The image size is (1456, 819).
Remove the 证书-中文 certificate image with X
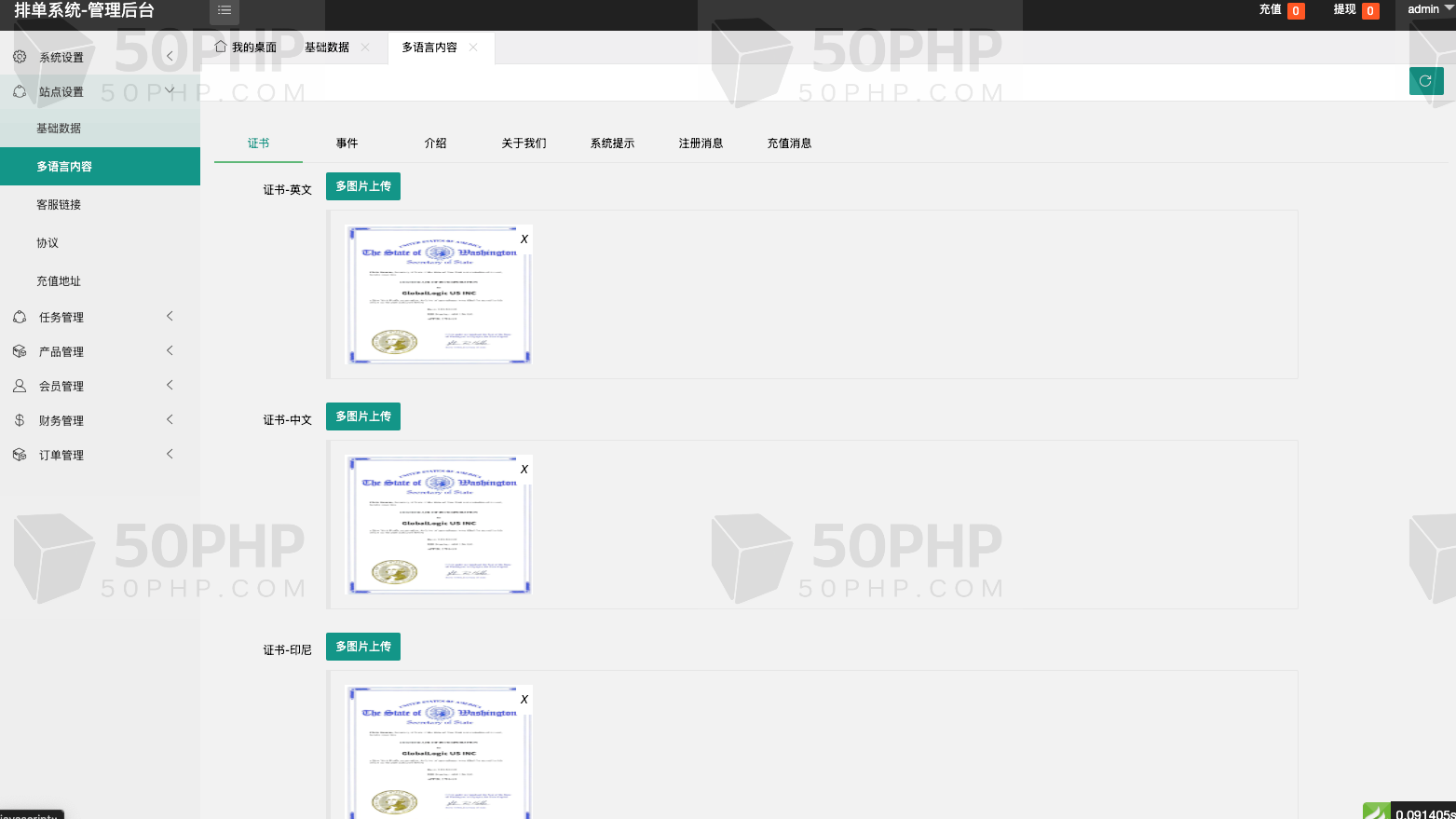[x=524, y=470]
